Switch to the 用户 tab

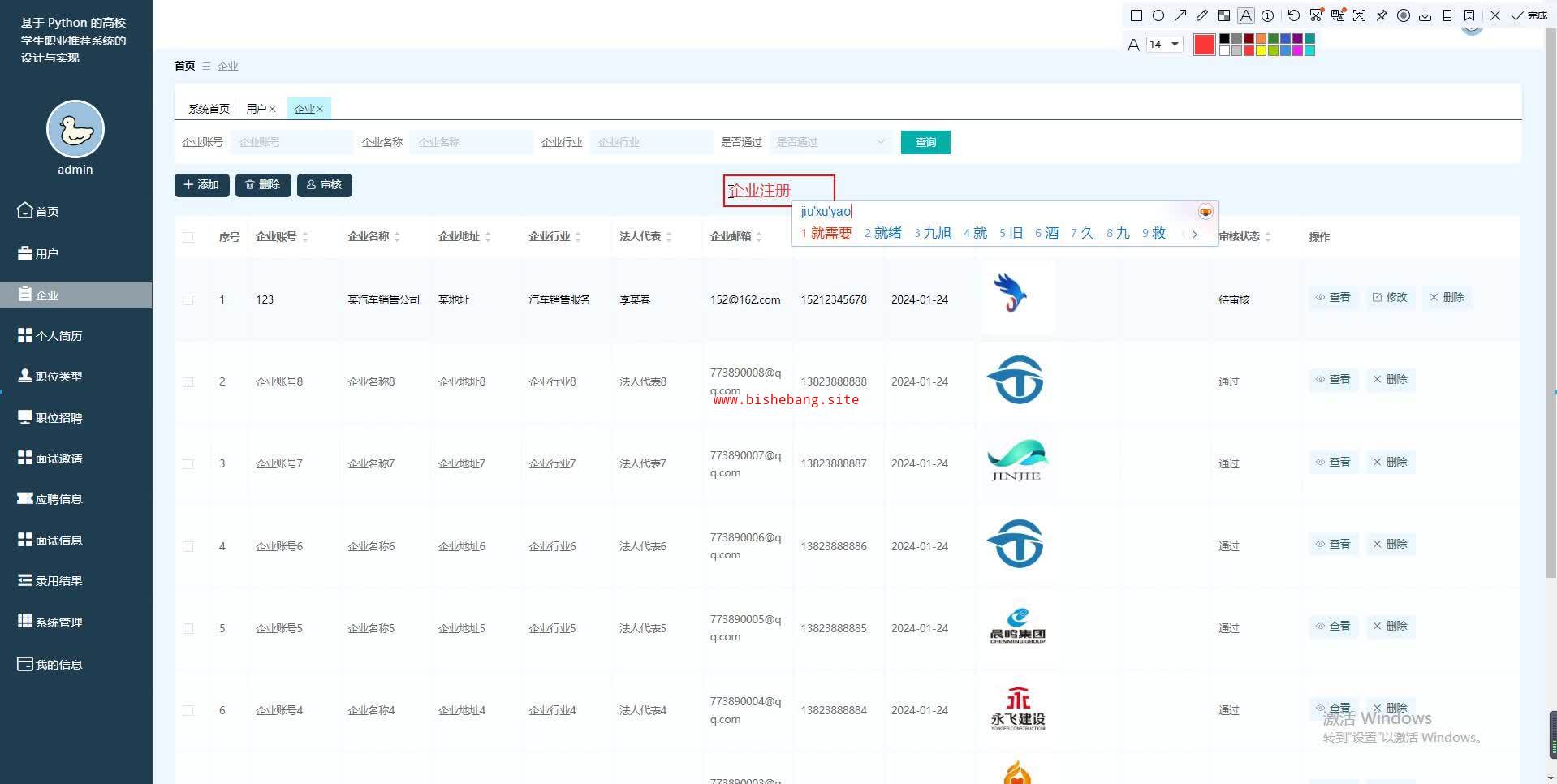tap(256, 109)
